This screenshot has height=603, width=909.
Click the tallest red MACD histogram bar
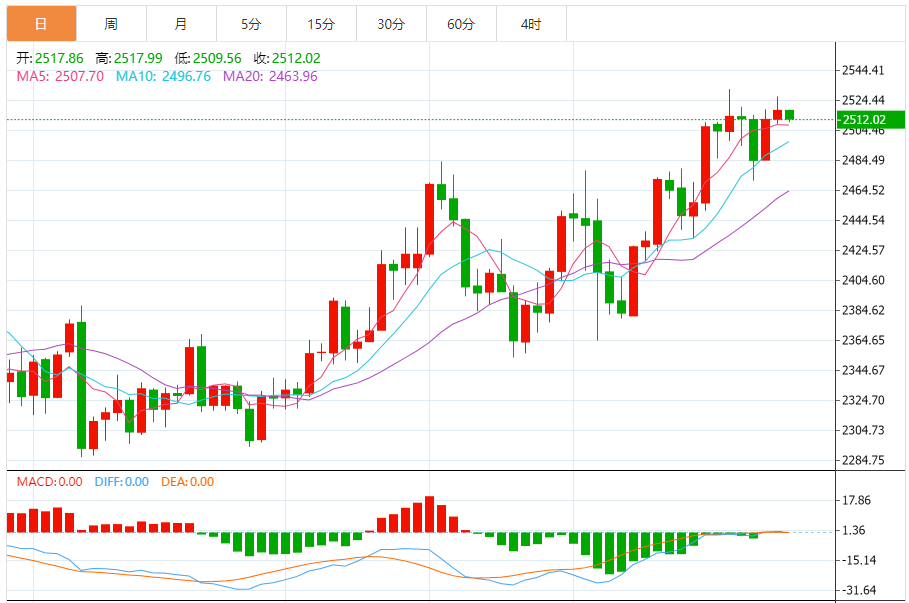(x=430, y=514)
